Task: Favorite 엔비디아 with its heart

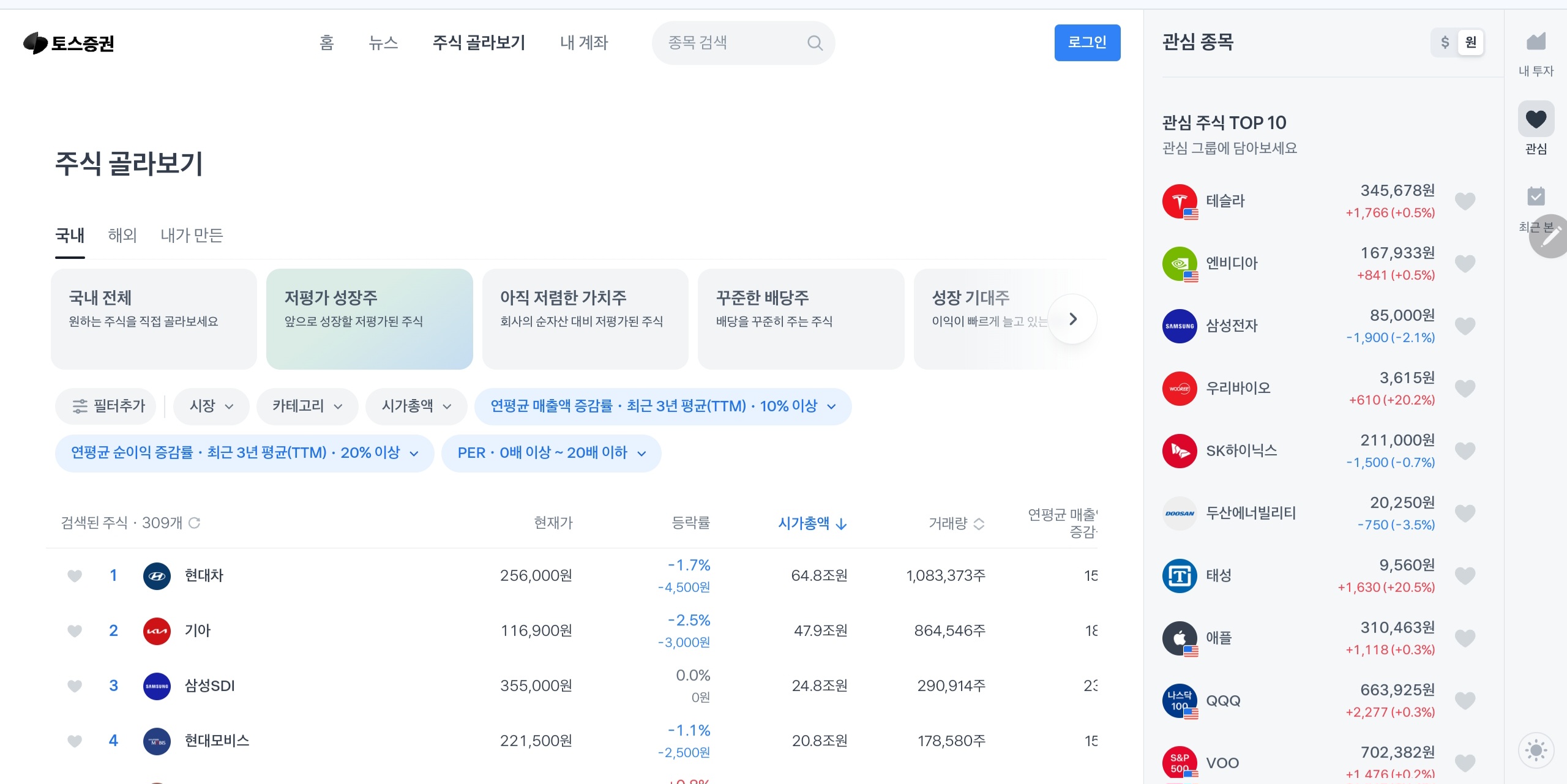Action: [x=1465, y=264]
